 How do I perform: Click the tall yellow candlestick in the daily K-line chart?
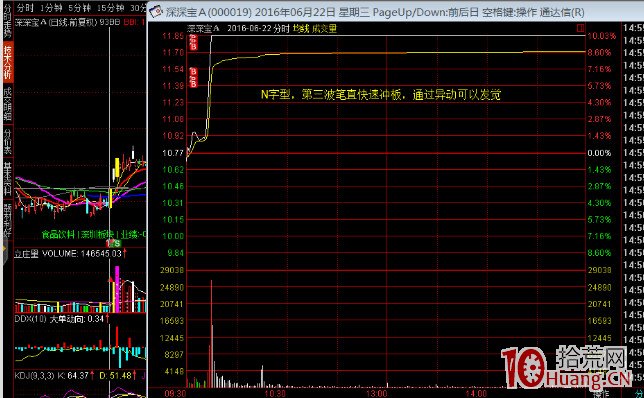(117, 168)
